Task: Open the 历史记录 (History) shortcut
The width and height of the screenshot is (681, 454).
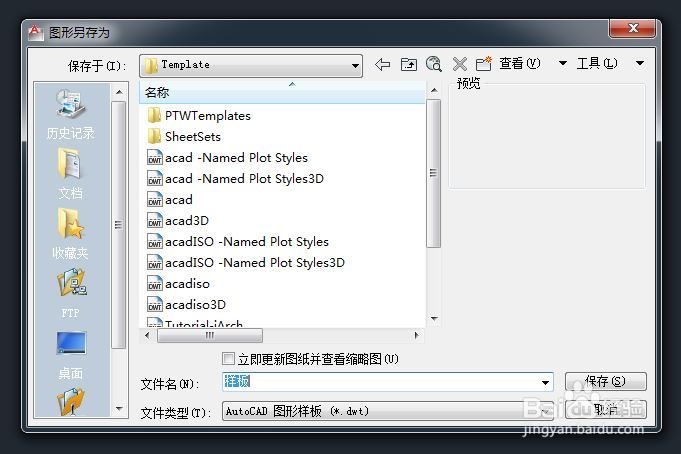Action: tap(70, 114)
